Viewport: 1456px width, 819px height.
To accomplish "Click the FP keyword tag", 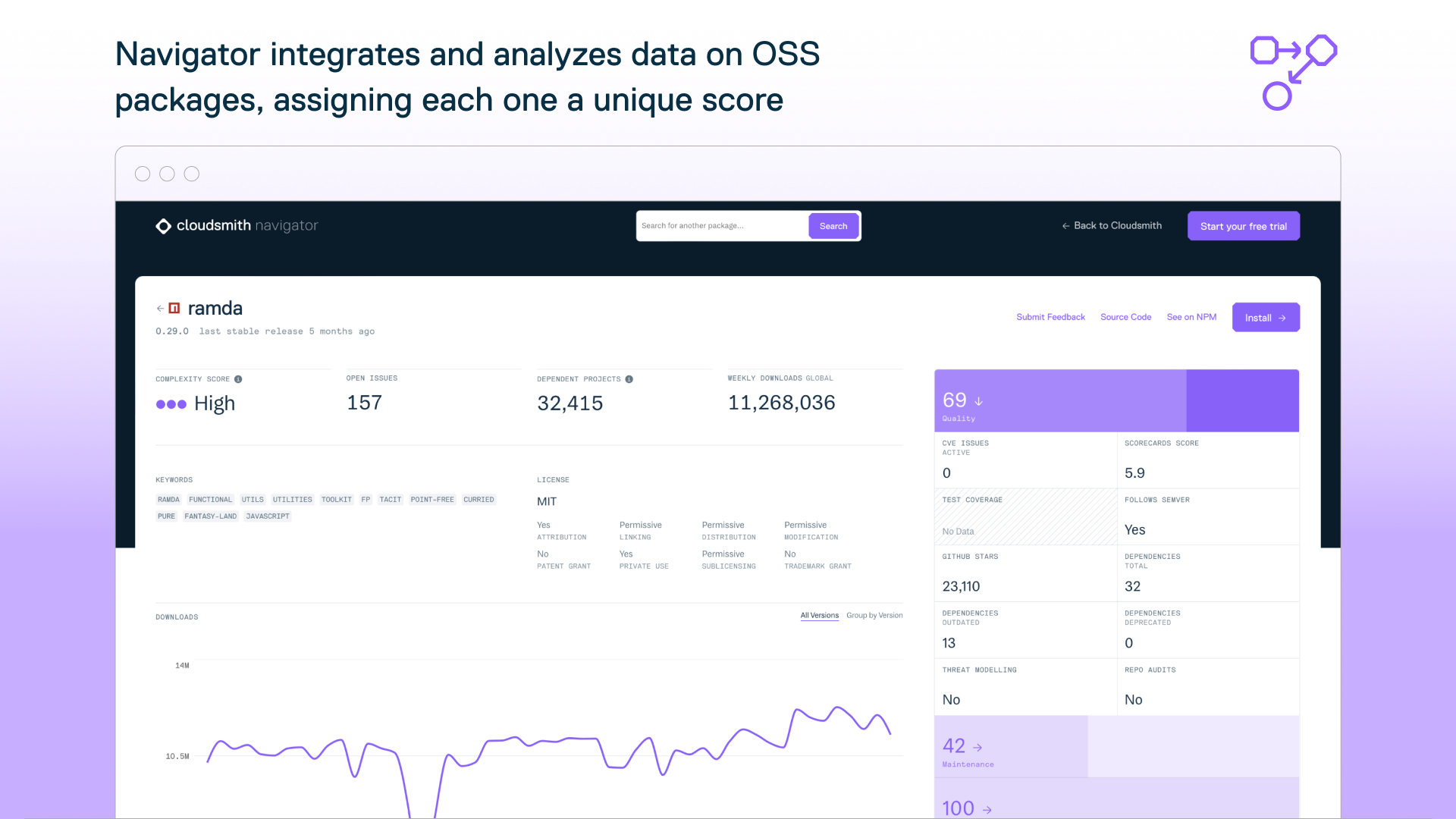I will 366,500.
